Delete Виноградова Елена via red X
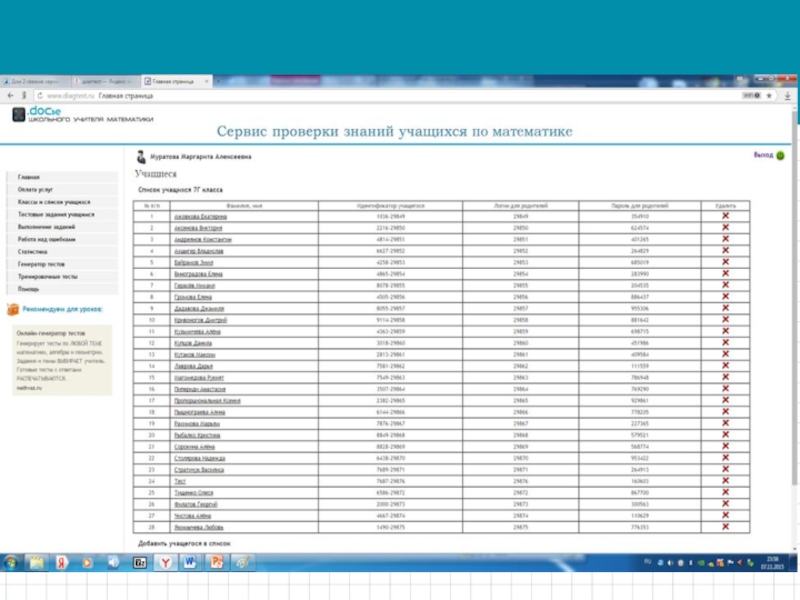Image resolution: width=800 pixels, height=600 pixels. click(725, 273)
